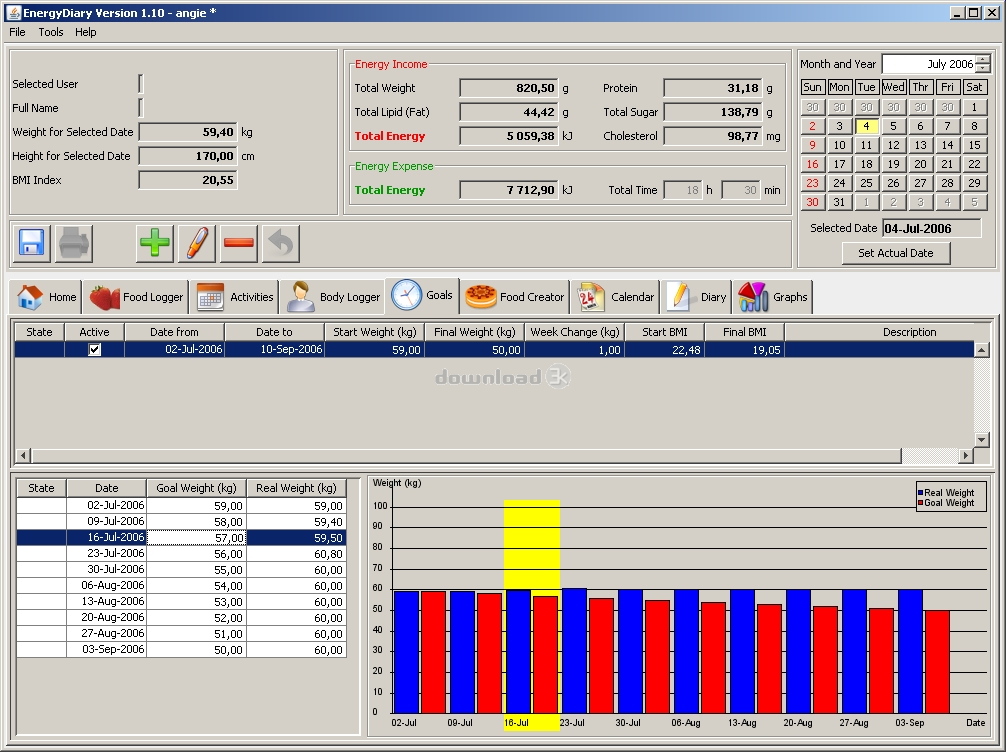Screen dimensions: 1006x752
Task: Click the red minus delete icon
Action: [x=239, y=242]
